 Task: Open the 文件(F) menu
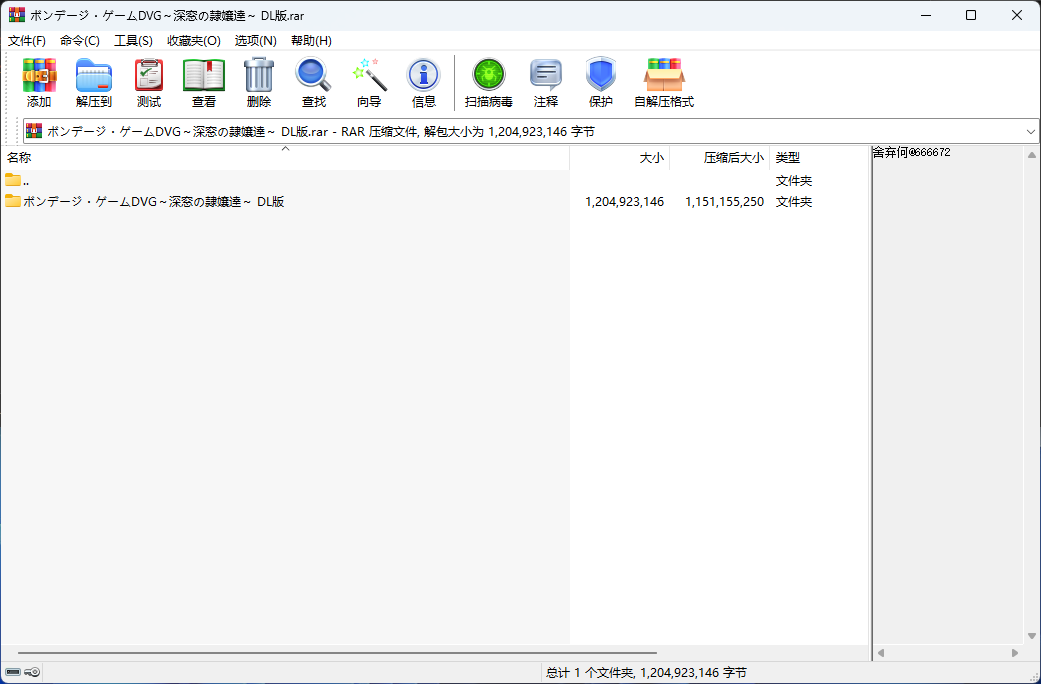pyautogui.click(x=27, y=41)
